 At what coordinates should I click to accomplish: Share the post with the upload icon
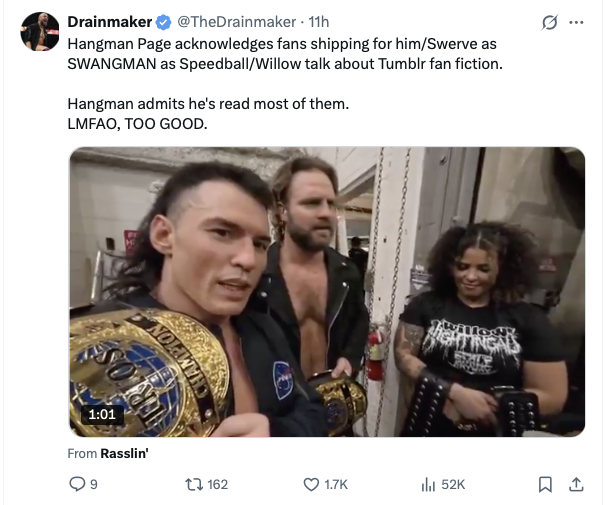click(576, 485)
